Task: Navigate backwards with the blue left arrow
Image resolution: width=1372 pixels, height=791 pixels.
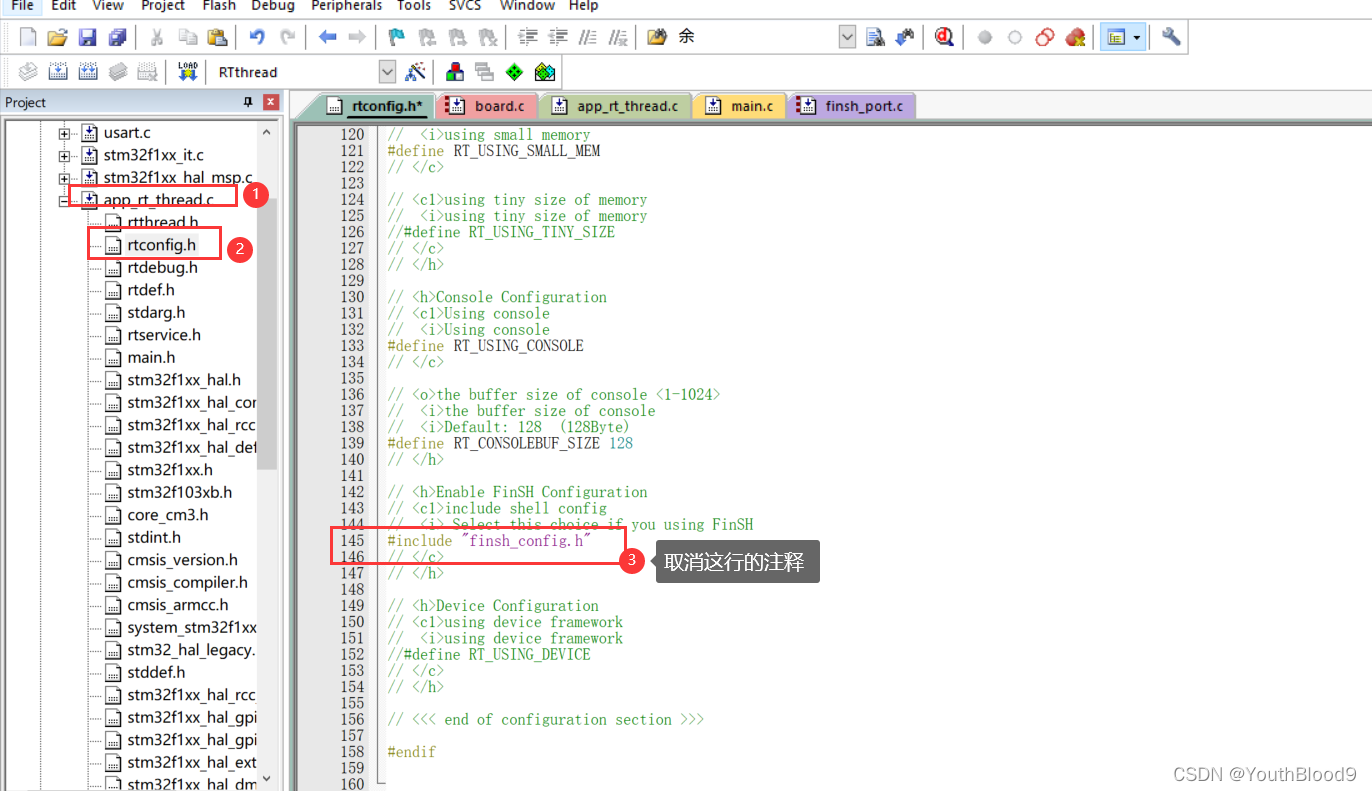Action: click(327, 37)
